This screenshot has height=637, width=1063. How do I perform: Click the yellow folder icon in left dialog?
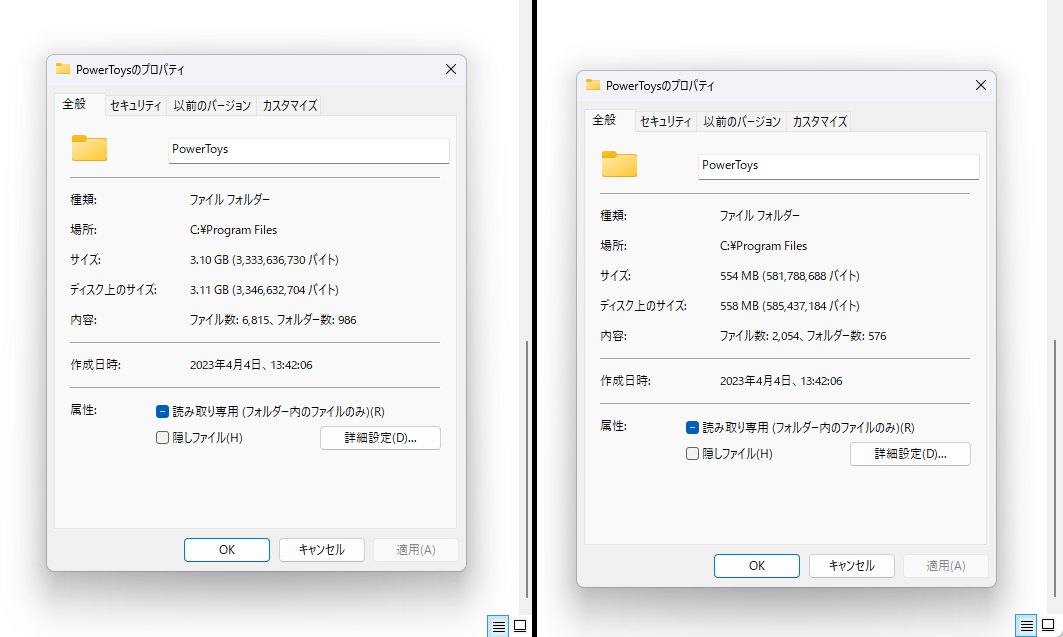[89, 148]
